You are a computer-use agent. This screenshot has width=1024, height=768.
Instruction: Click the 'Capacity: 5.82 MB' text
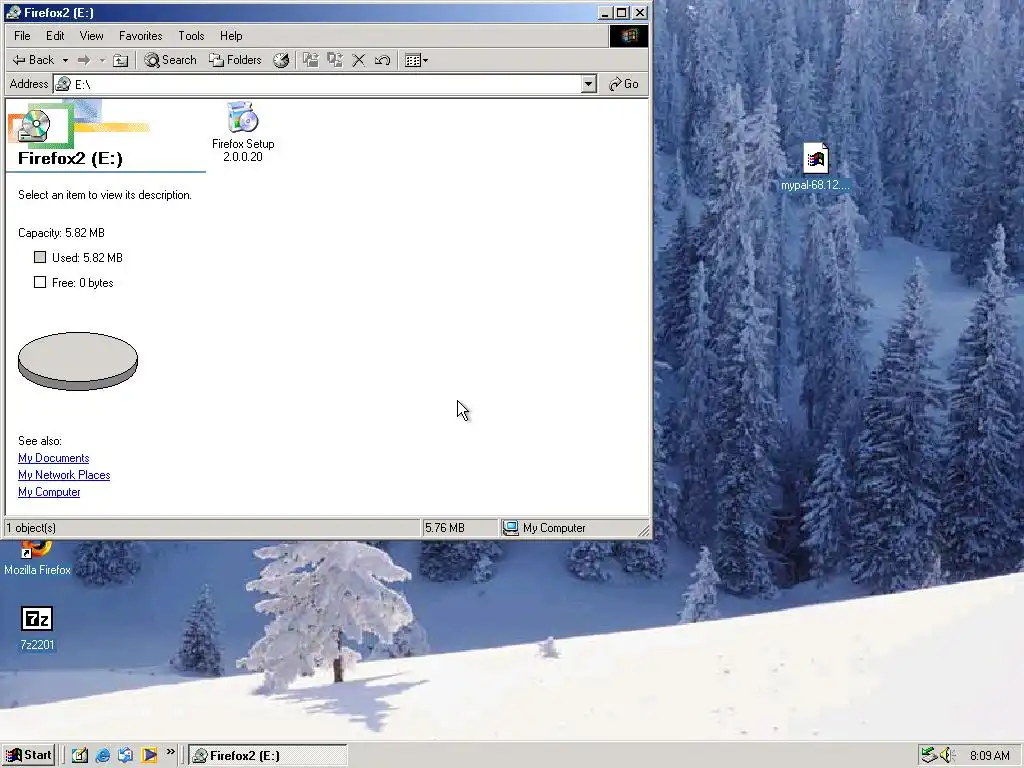pos(61,232)
